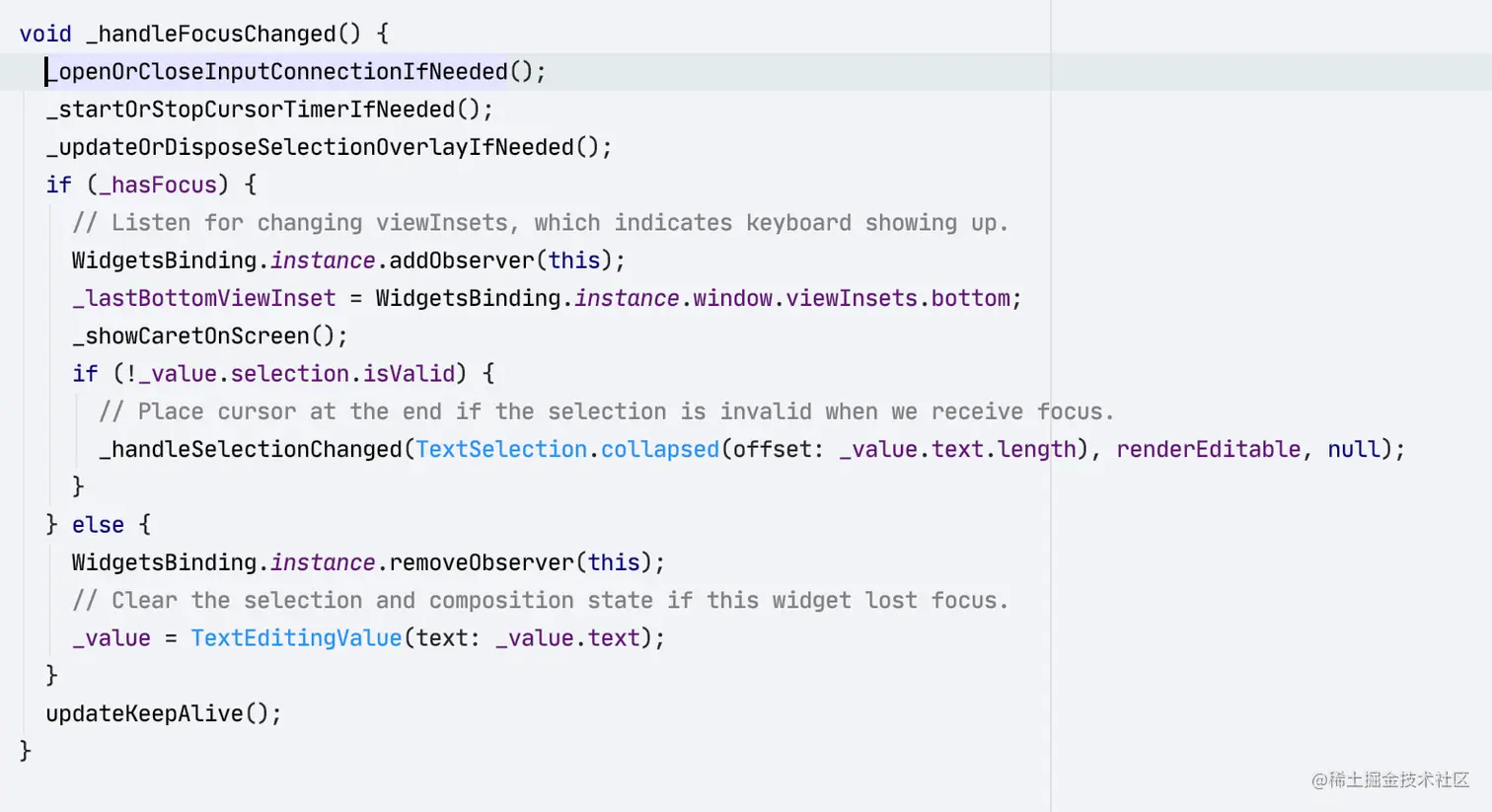Image resolution: width=1492 pixels, height=812 pixels.
Task: Click instance in the window.viewInsets line
Action: pyautogui.click(x=627, y=298)
